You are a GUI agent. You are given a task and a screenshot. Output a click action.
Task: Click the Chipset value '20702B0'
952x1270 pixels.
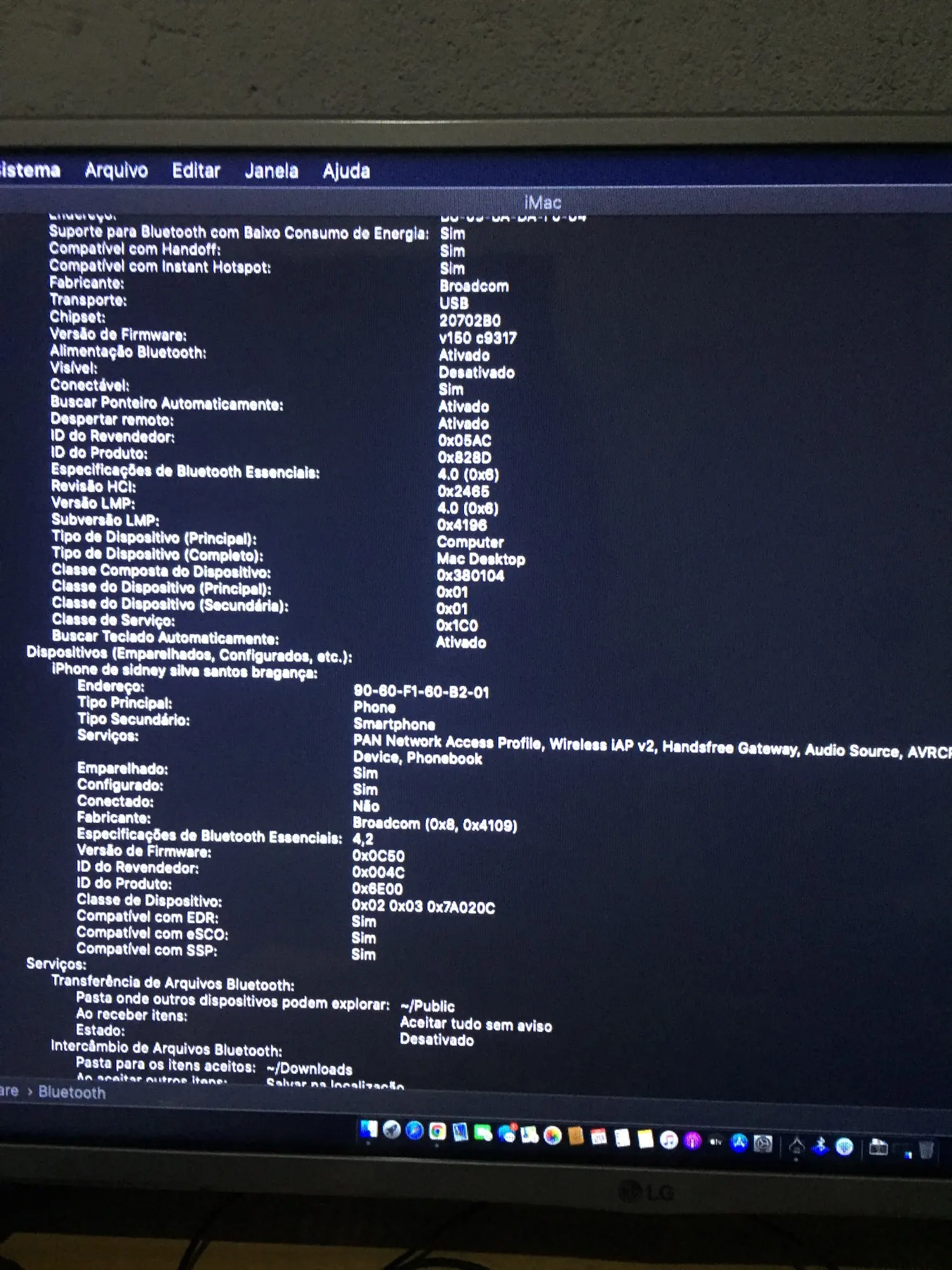point(470,321)
